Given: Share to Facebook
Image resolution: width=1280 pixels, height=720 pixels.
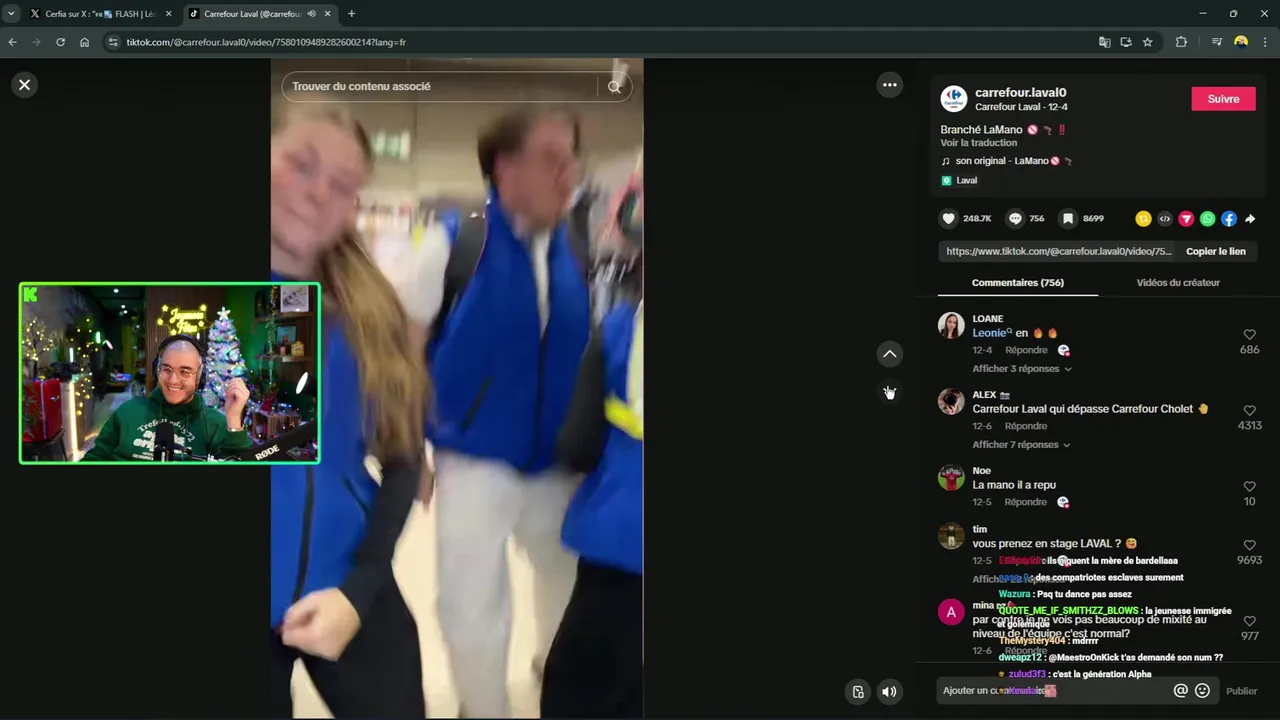Looking at the screenshot, I should point(1229,218).
